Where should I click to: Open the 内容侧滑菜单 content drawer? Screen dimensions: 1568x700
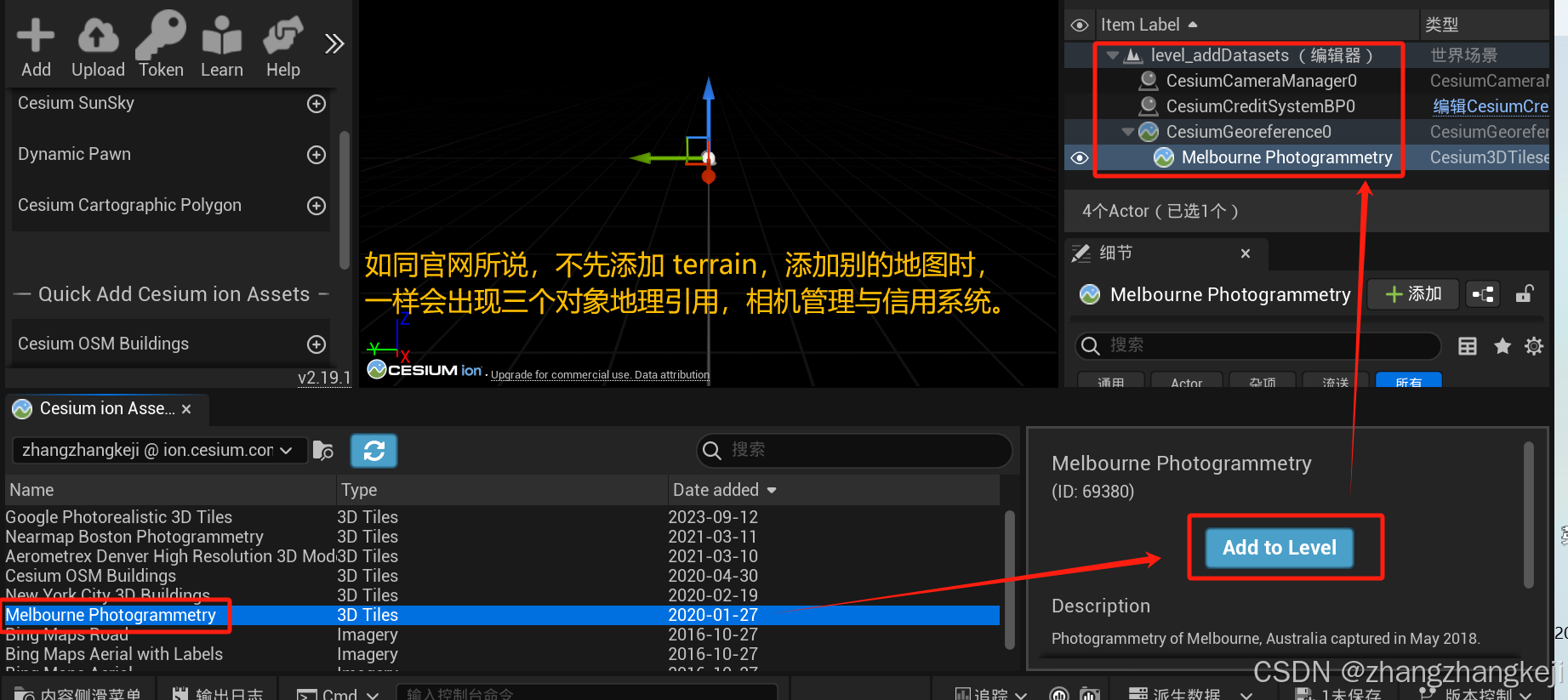pos(78,692)
